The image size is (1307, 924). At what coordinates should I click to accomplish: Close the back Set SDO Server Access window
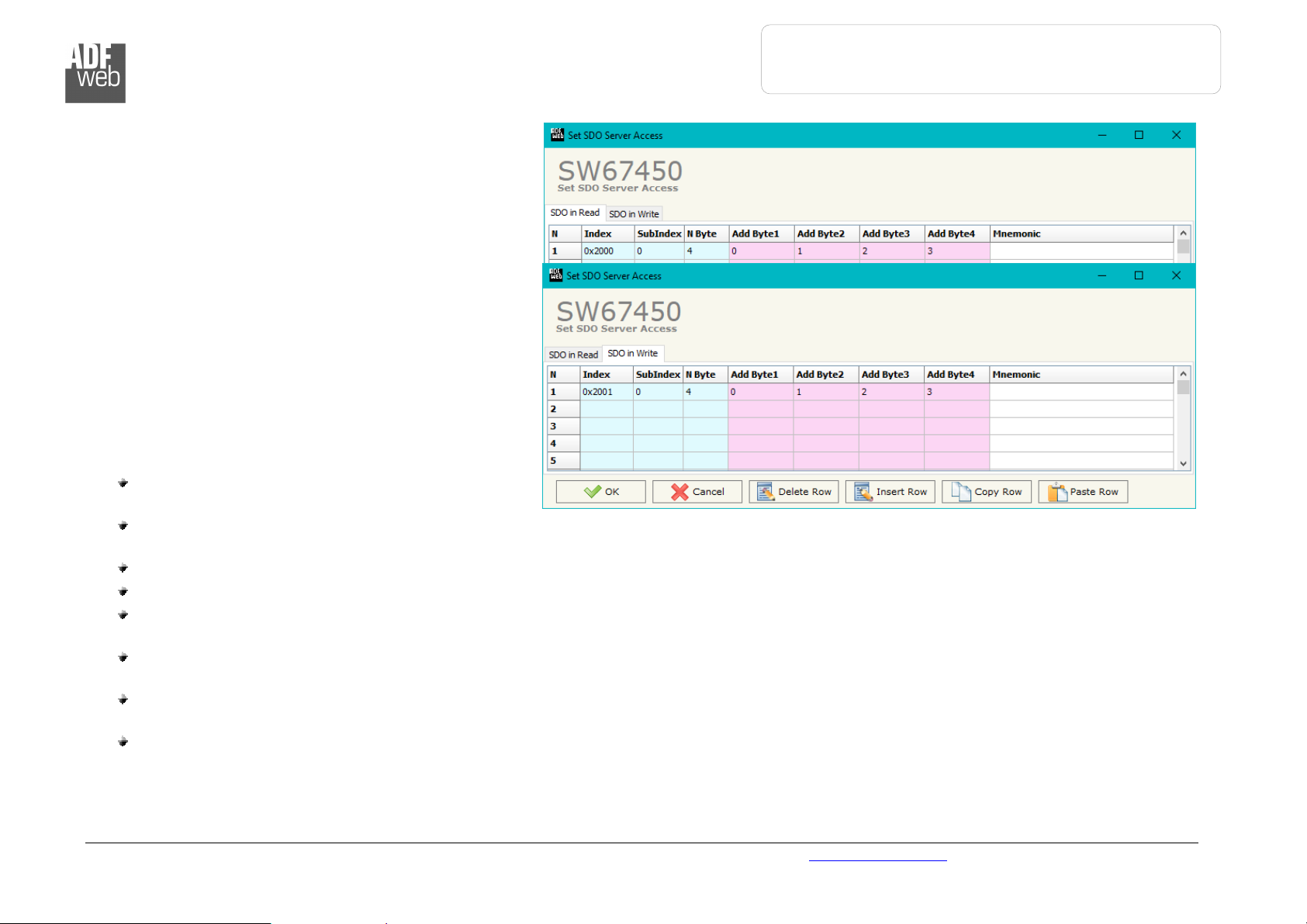pyautogui.click(x=1176, y=135)
